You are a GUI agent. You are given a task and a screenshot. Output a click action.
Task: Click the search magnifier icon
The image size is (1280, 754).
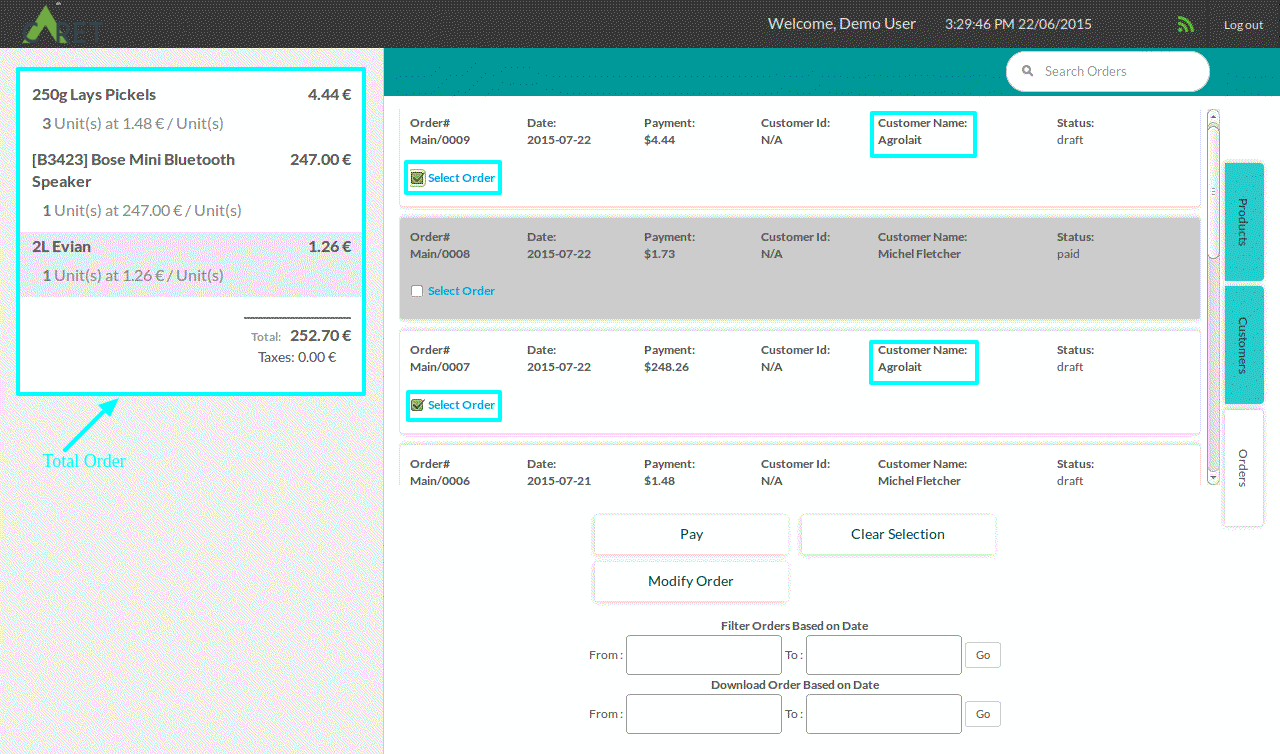(x=1027, y=71)
